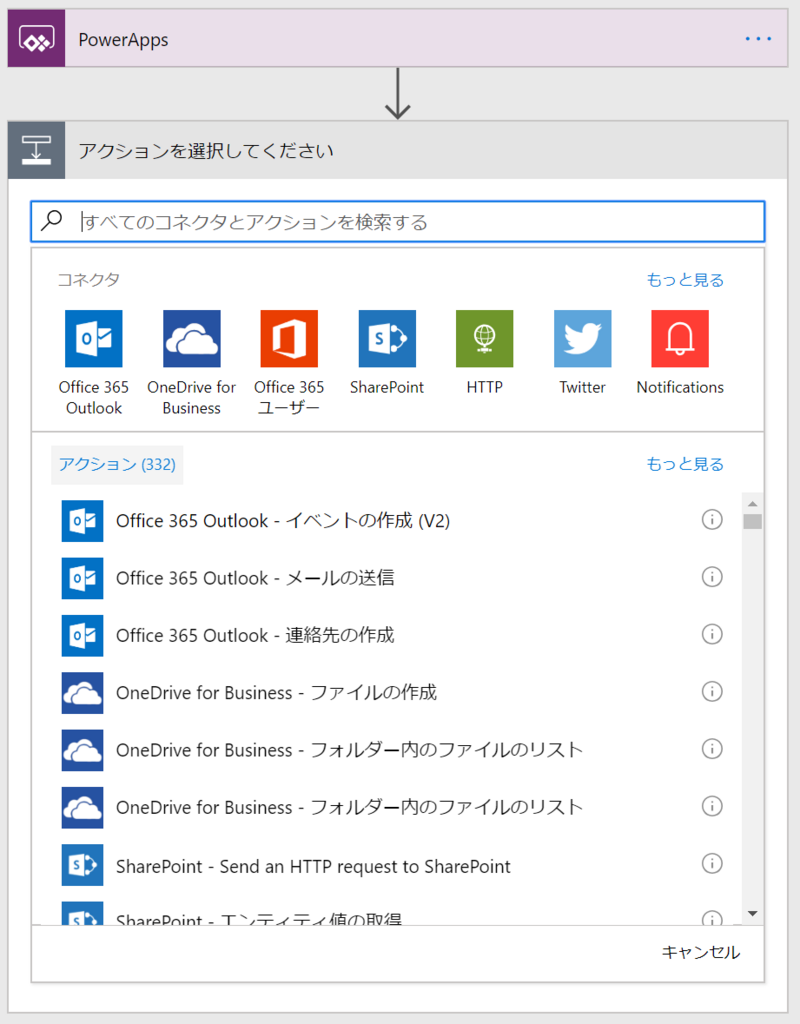The image size is (800, 1024).
Task: Click the choose action step icon
Action: tap(37, 150)
